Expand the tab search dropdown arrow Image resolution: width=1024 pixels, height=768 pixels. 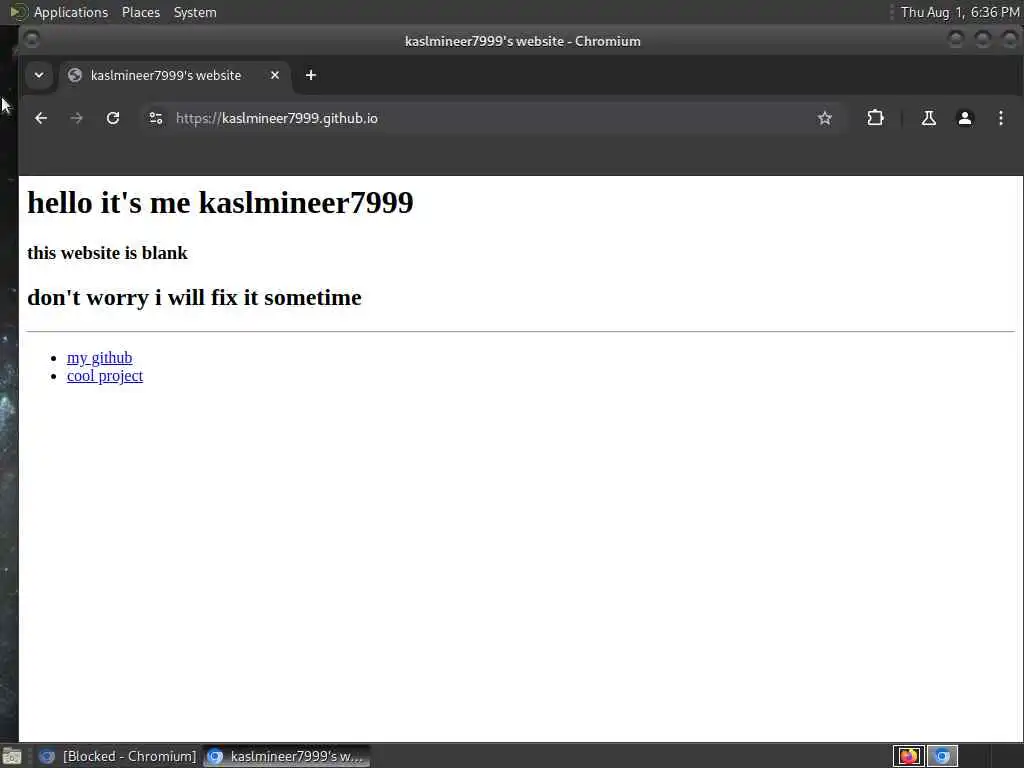pyautogui.click(x=39, y=75)
